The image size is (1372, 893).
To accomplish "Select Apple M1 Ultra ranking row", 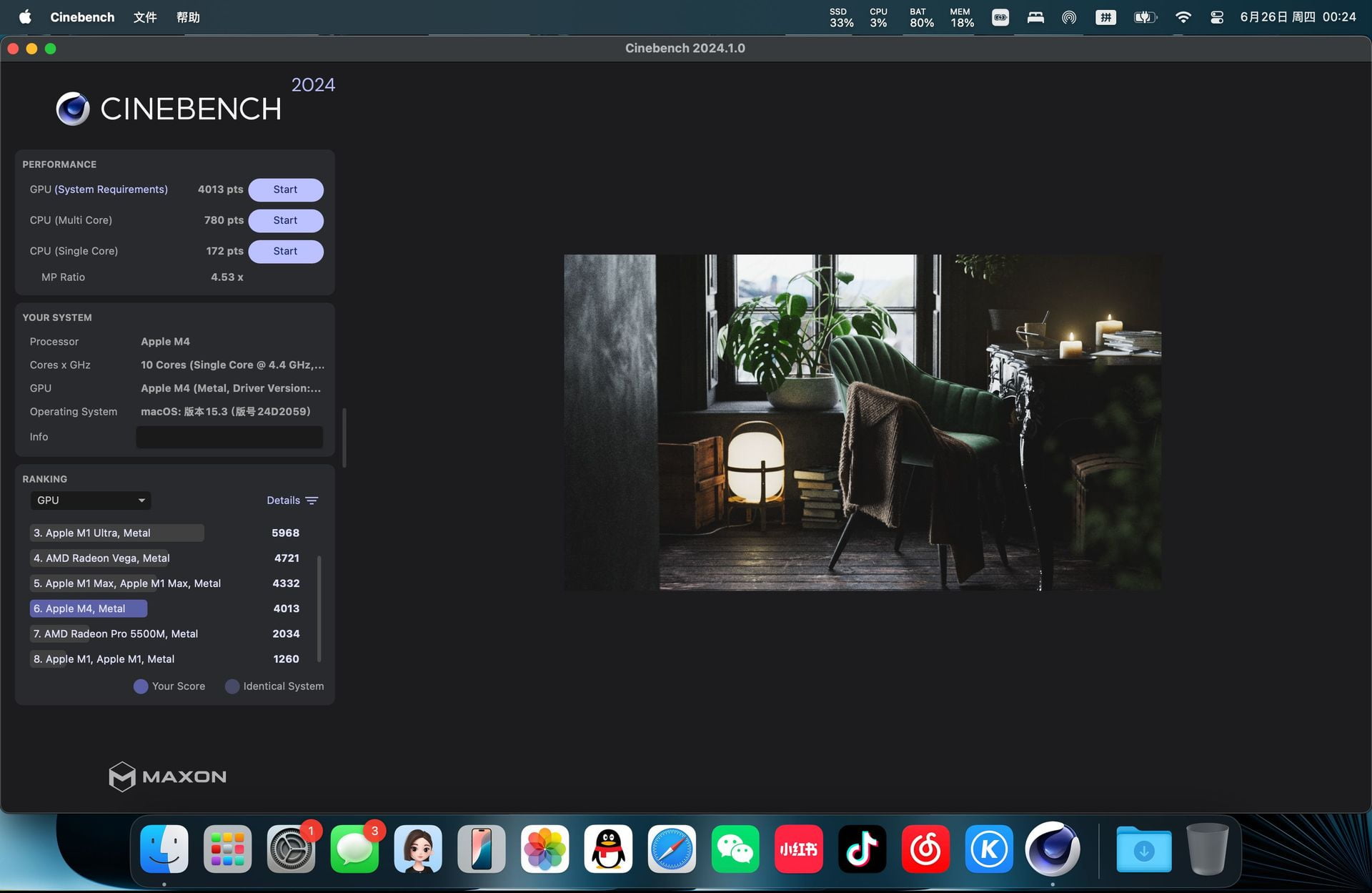I will click(x=166, y=533).
